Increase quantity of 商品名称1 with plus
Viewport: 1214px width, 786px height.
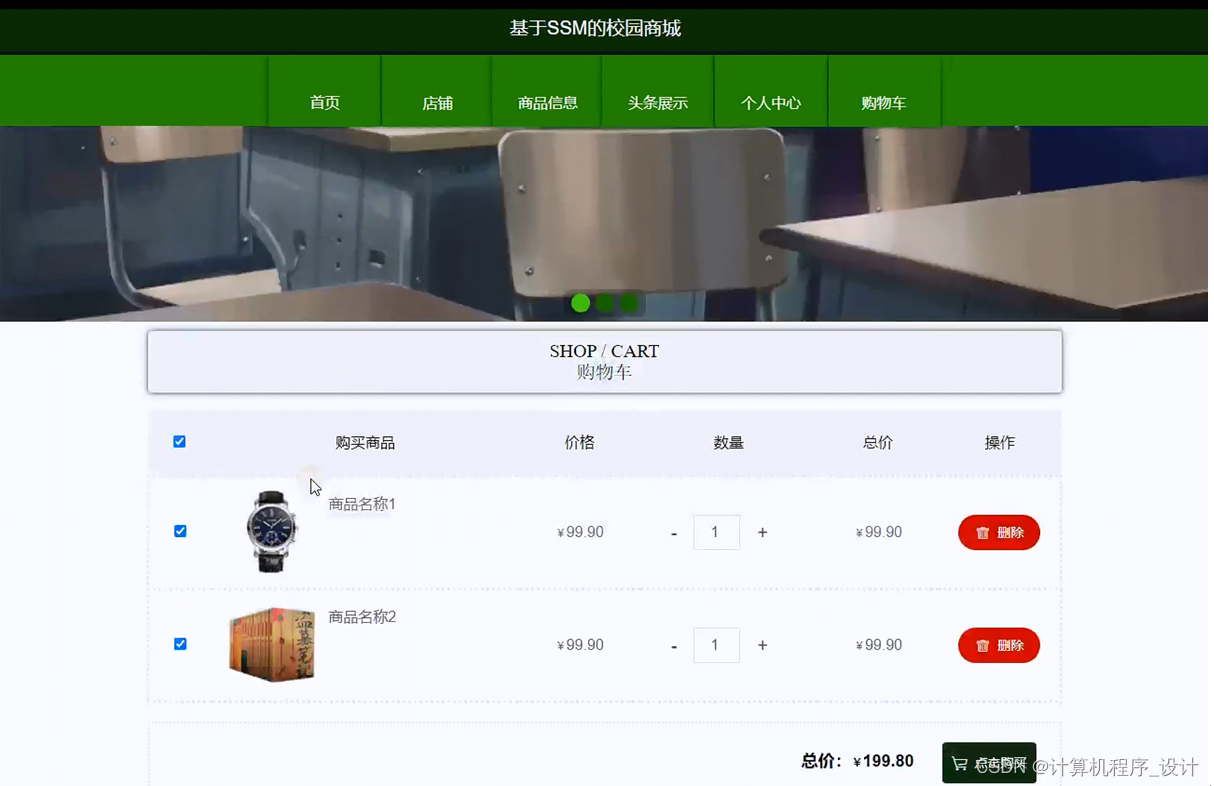click(x=762, y=533)
